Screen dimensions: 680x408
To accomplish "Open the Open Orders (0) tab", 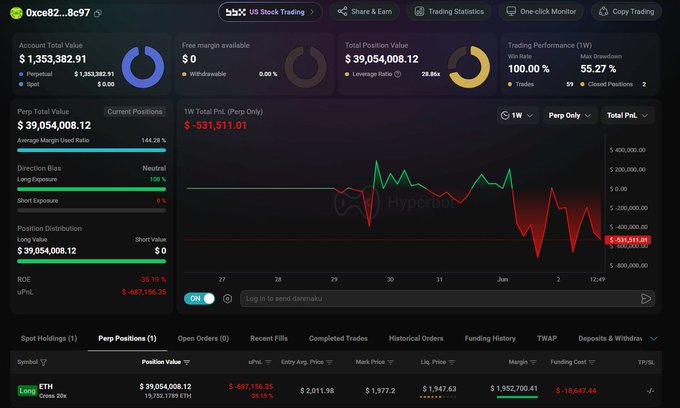I will click(203, 339).
